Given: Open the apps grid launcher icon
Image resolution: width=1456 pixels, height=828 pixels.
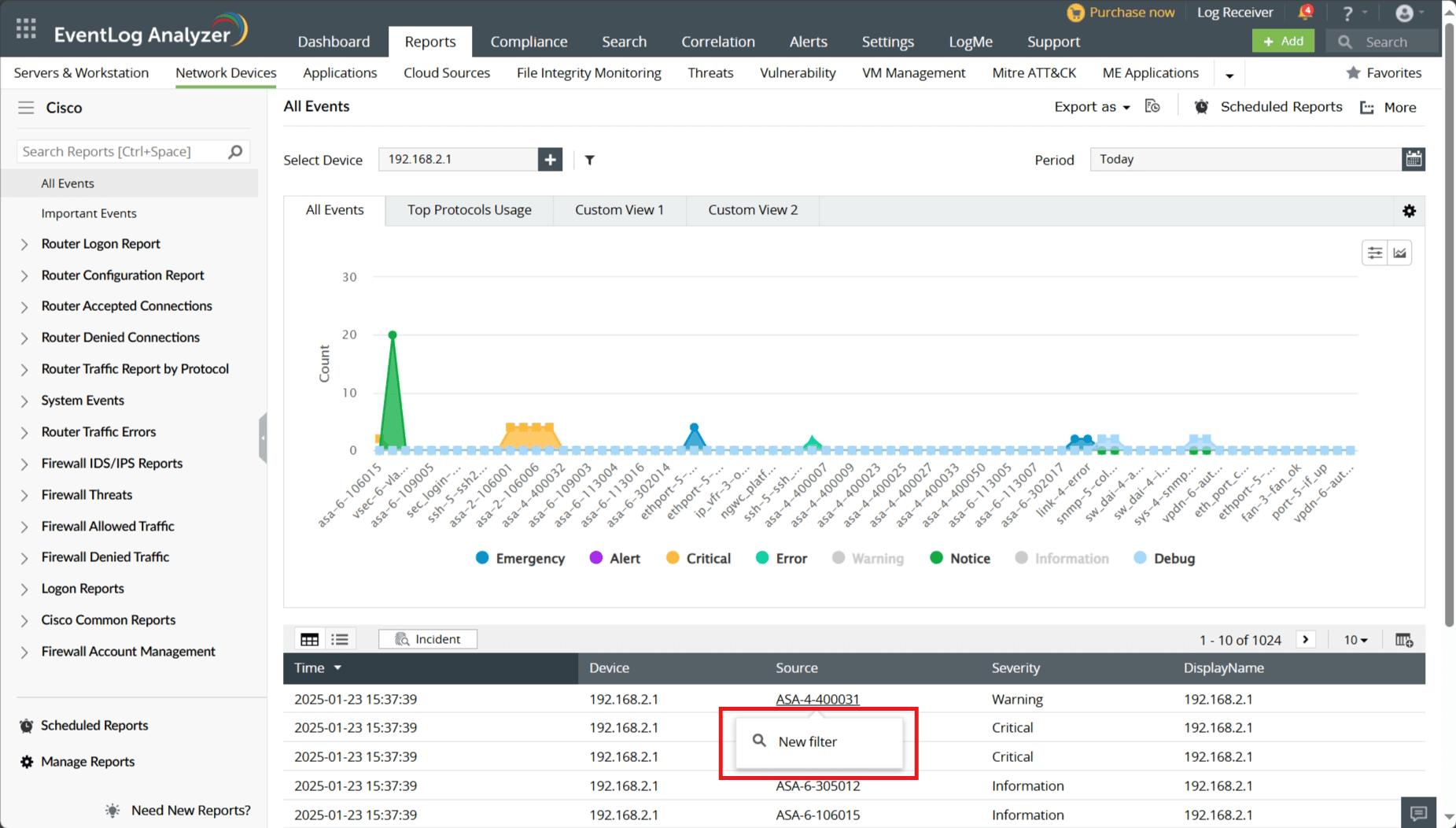Looking at the screenshot, I should click(x=26, y=30).
